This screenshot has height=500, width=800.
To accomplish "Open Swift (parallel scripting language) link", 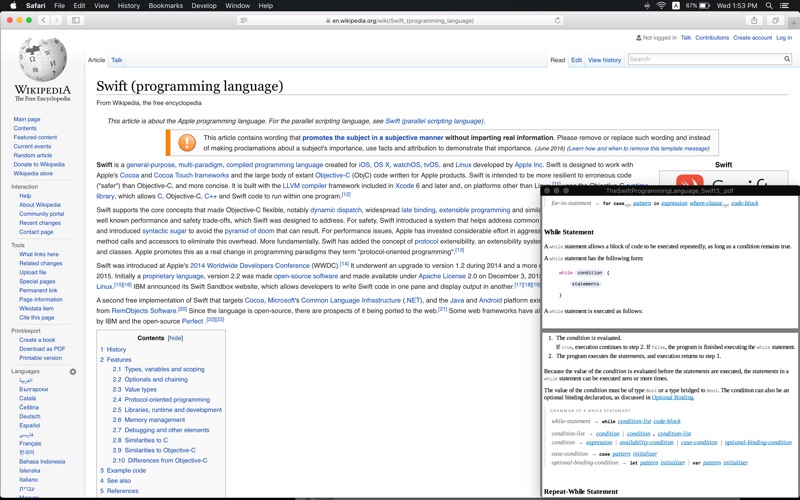I will [434, 121].
